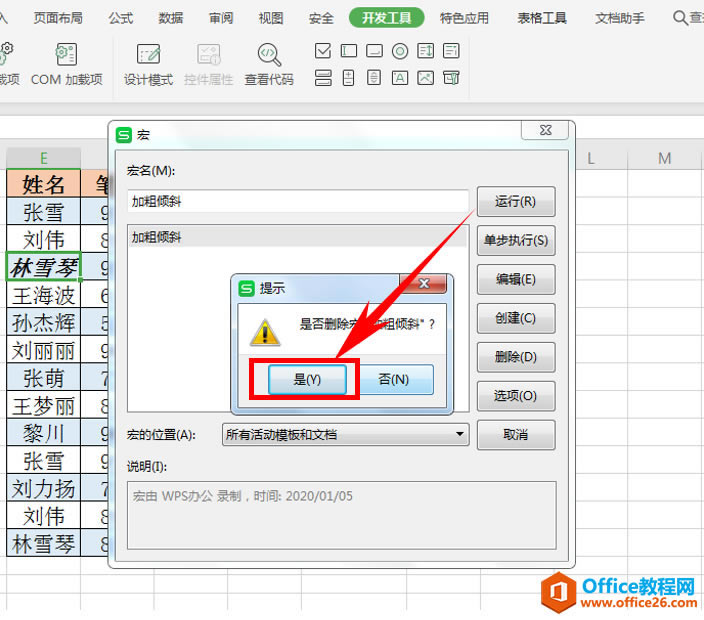Click the 宏名 input field

298,201
